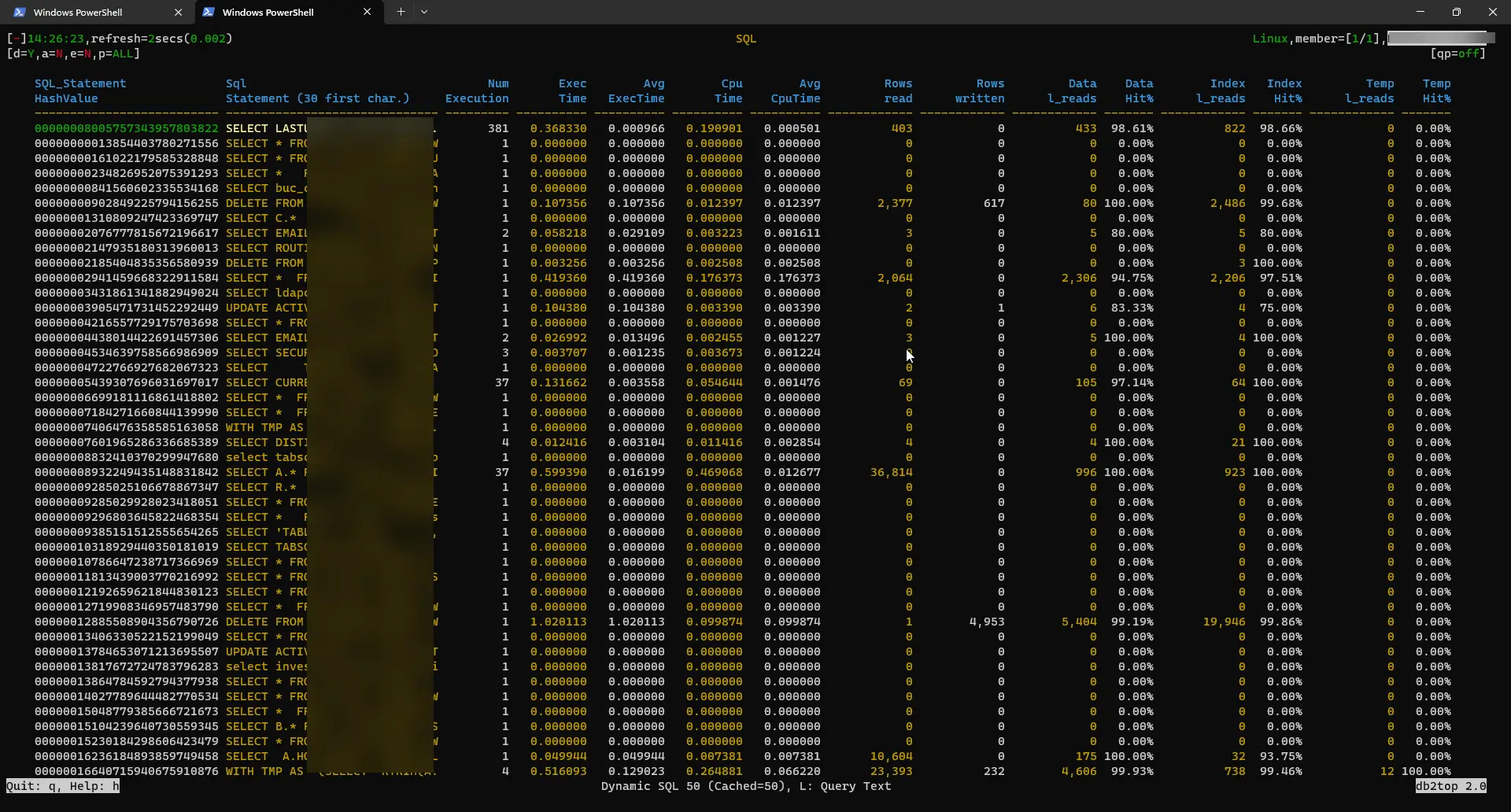Screen dimensions: 1511x812
Task: Click the Linux,member=[1/1] header text
Action: [1316, 39]
